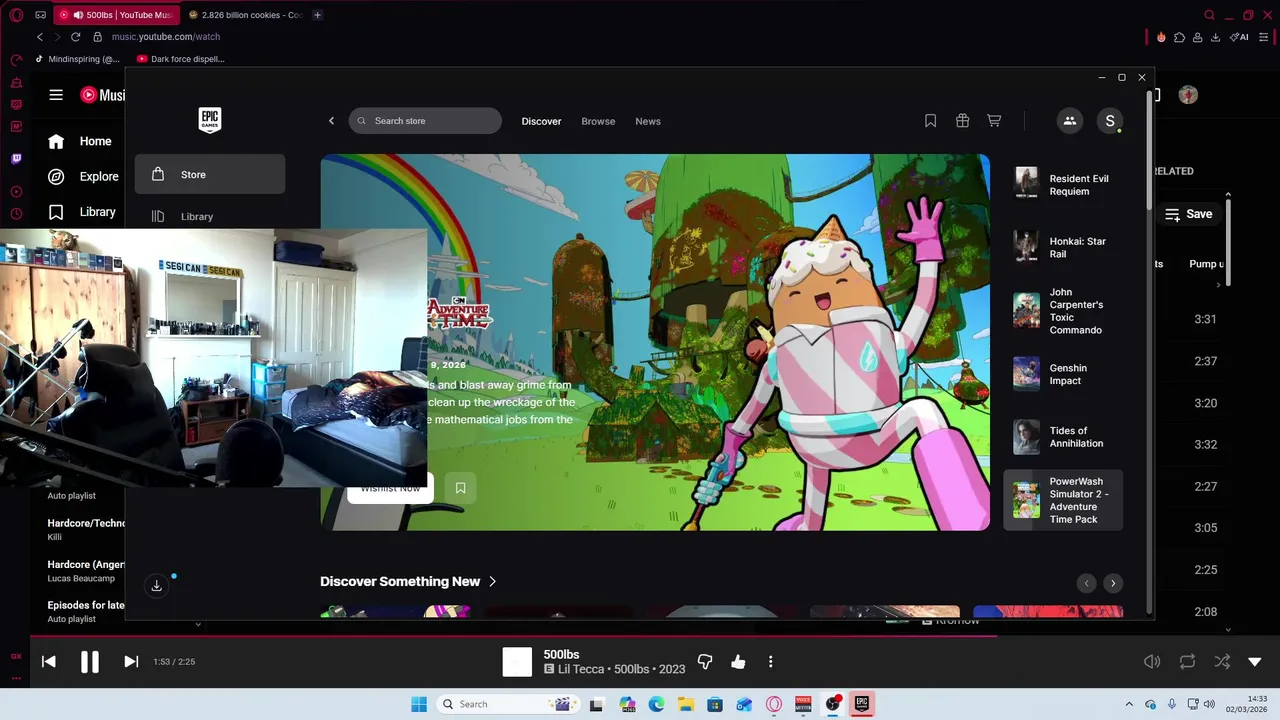Switch to 500lbs YouTube Music browser tab
The width and height of the screenshot is (1280, 720).
[x=118, y=15]
